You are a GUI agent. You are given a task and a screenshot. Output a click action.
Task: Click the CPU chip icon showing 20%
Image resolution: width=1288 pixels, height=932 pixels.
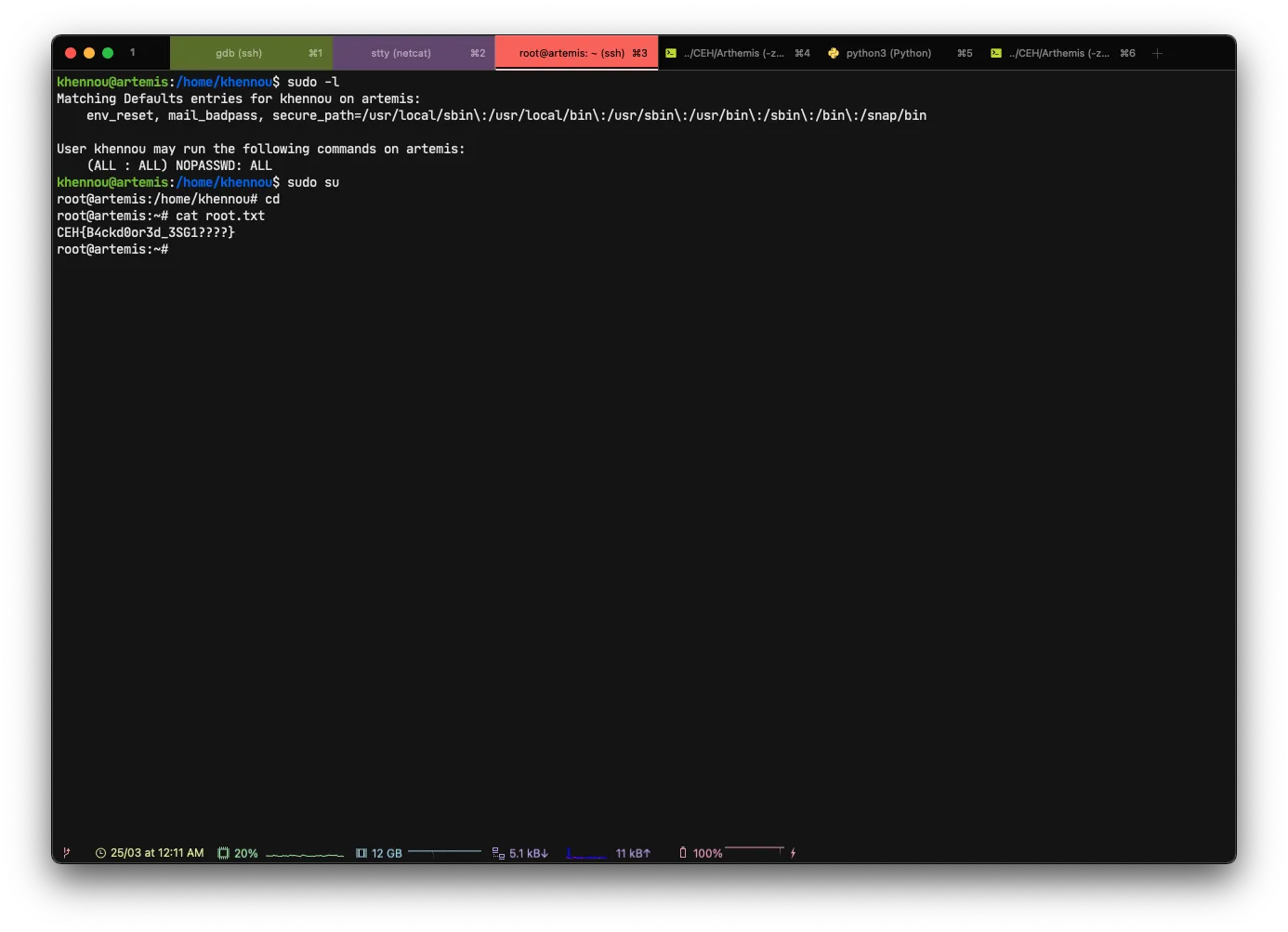223,853
